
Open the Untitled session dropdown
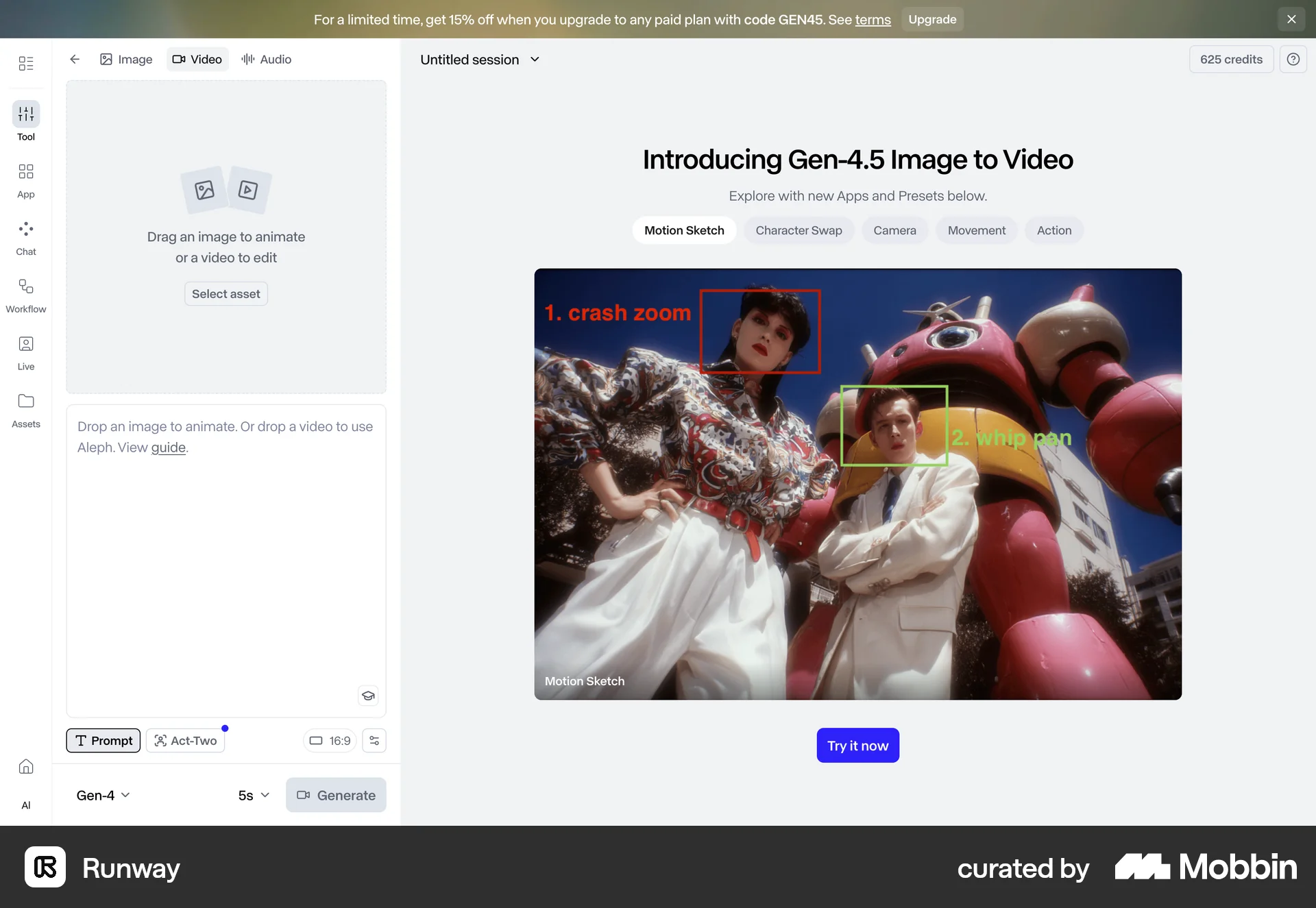(480, 60)
